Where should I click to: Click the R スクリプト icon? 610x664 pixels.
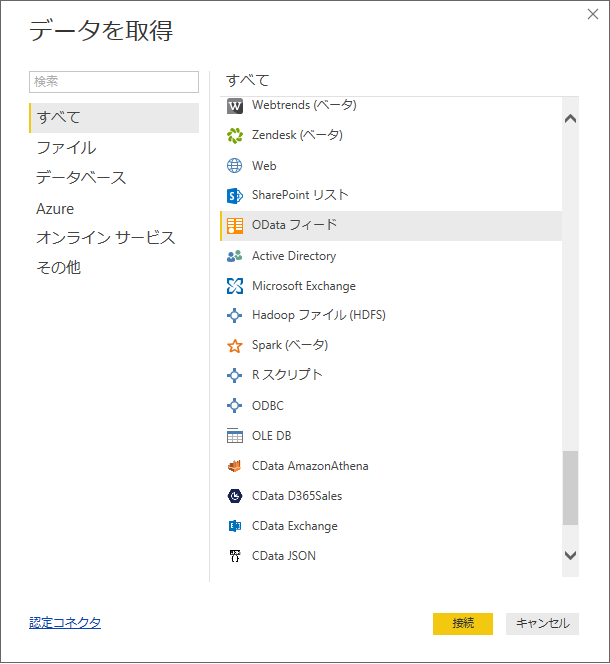[235, 376]
